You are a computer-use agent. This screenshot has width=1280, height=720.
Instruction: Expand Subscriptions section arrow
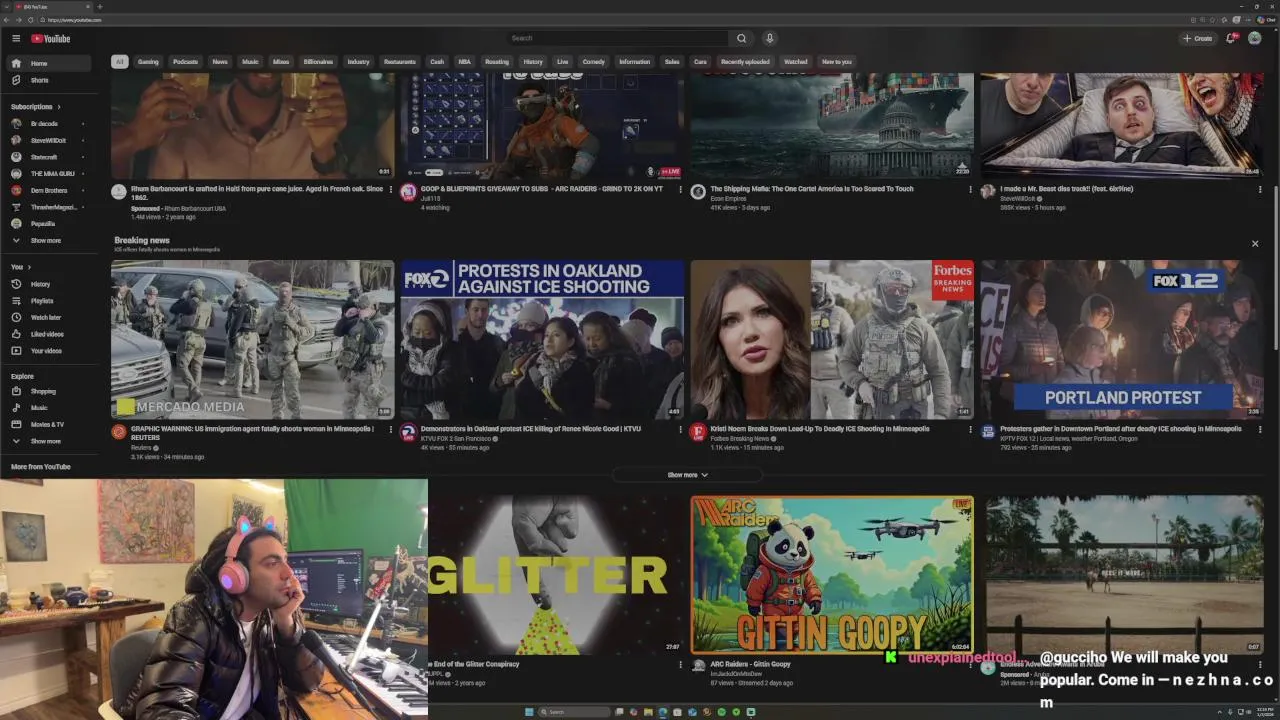pos(58,107)
